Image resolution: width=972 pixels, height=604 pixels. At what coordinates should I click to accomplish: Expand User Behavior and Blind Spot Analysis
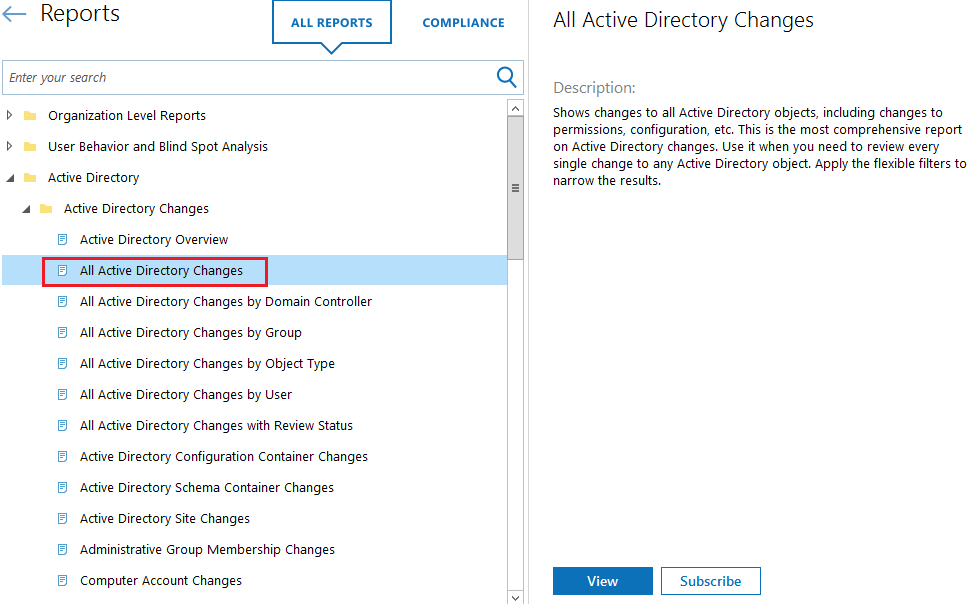tap(10, 147)
